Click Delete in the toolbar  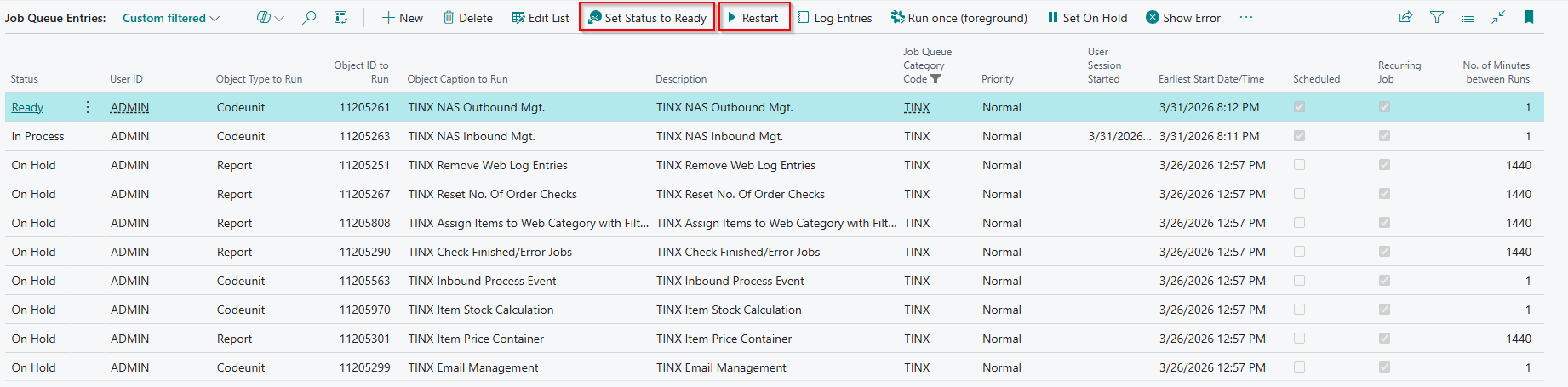point(467,18)
